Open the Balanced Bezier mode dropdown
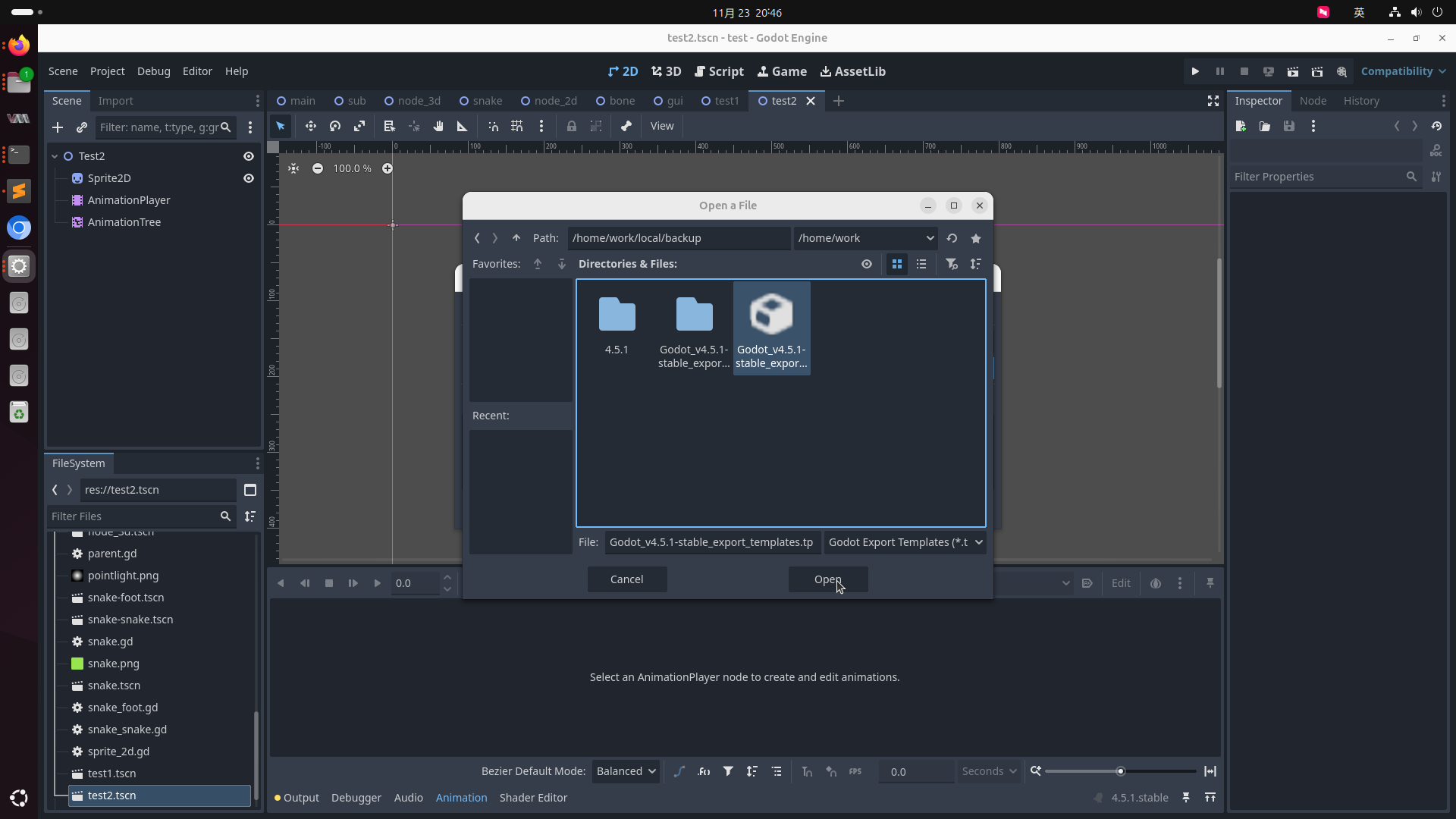Image resolution: width=1456 pixels, height=819 pixels. pos(626,771)
